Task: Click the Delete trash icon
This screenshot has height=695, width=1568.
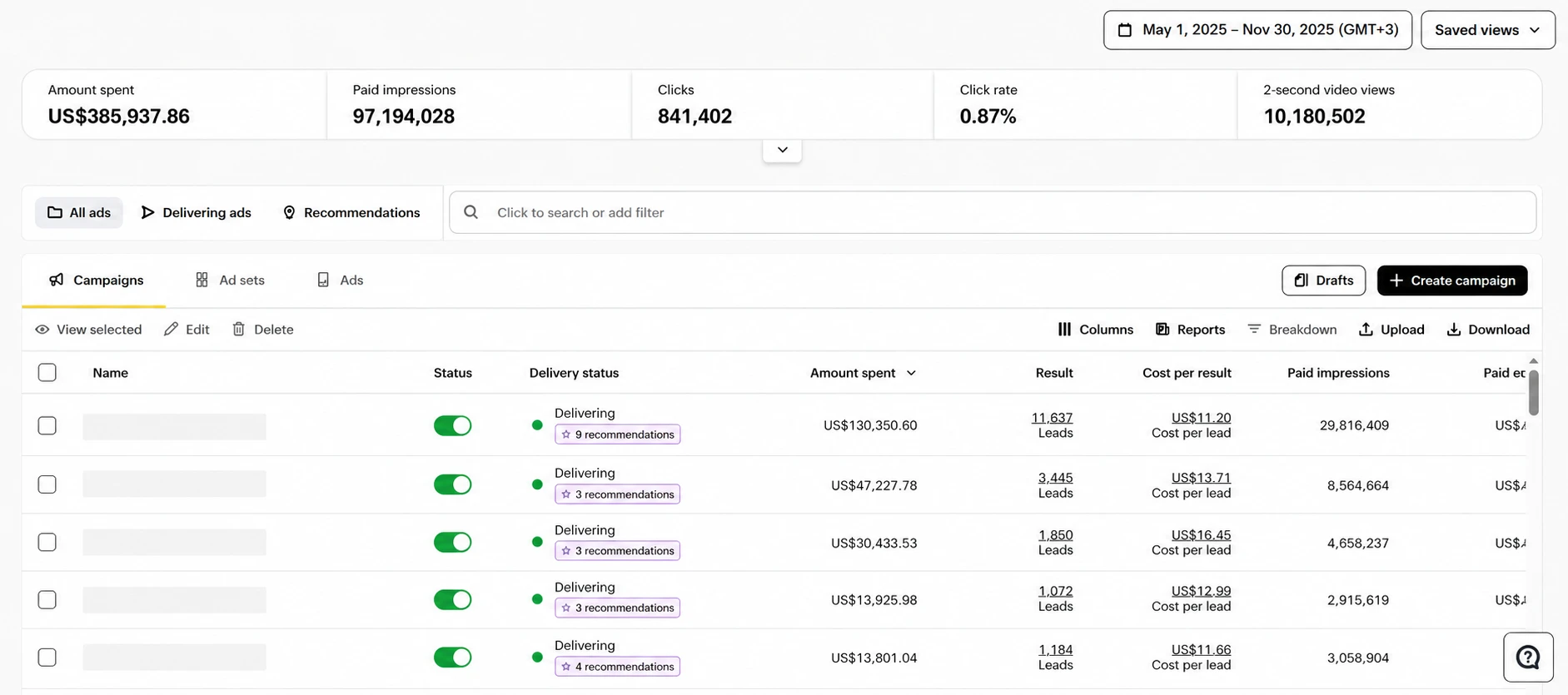Action: pos(239,330)
